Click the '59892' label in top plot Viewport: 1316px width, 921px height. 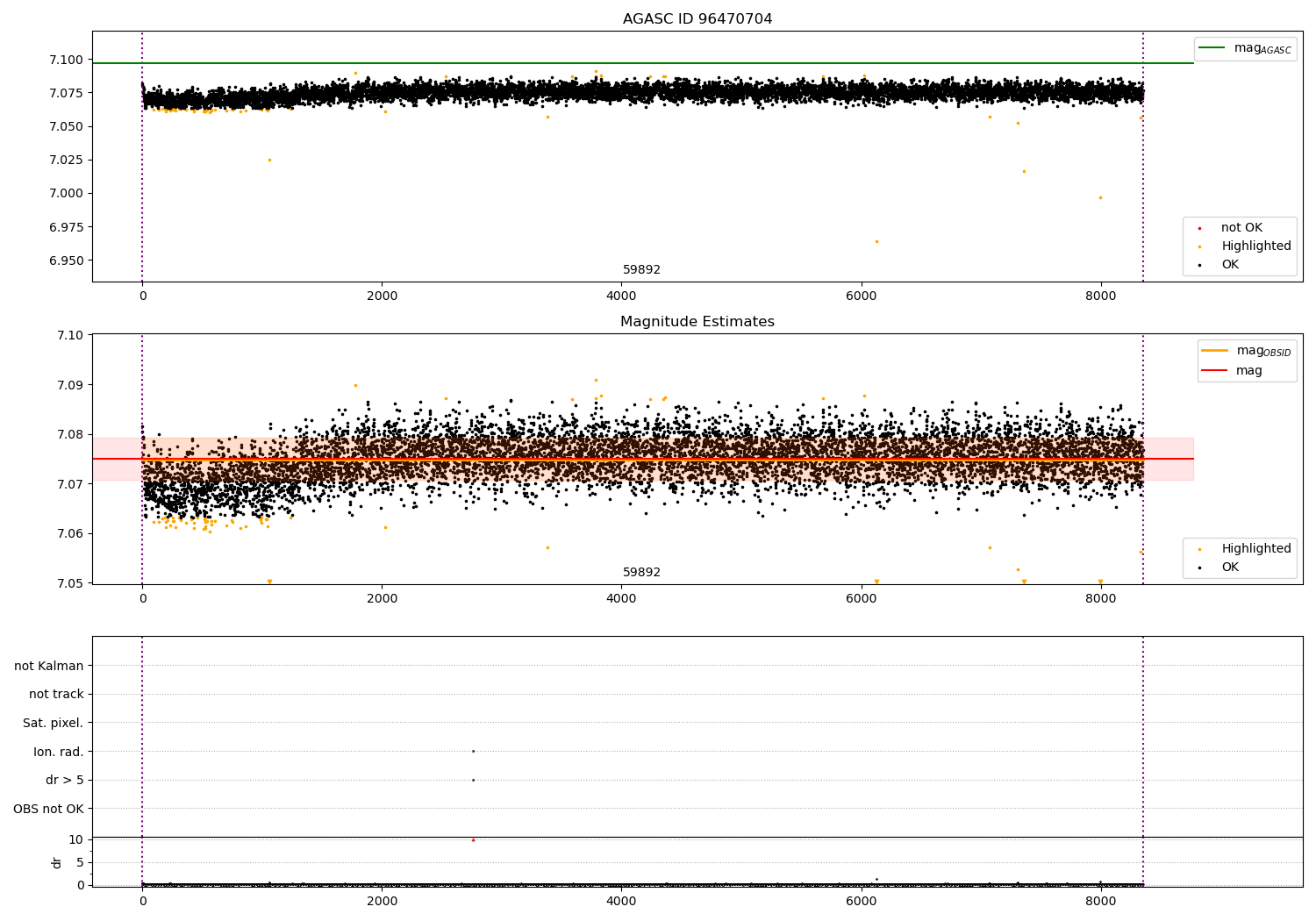[641, 270]
